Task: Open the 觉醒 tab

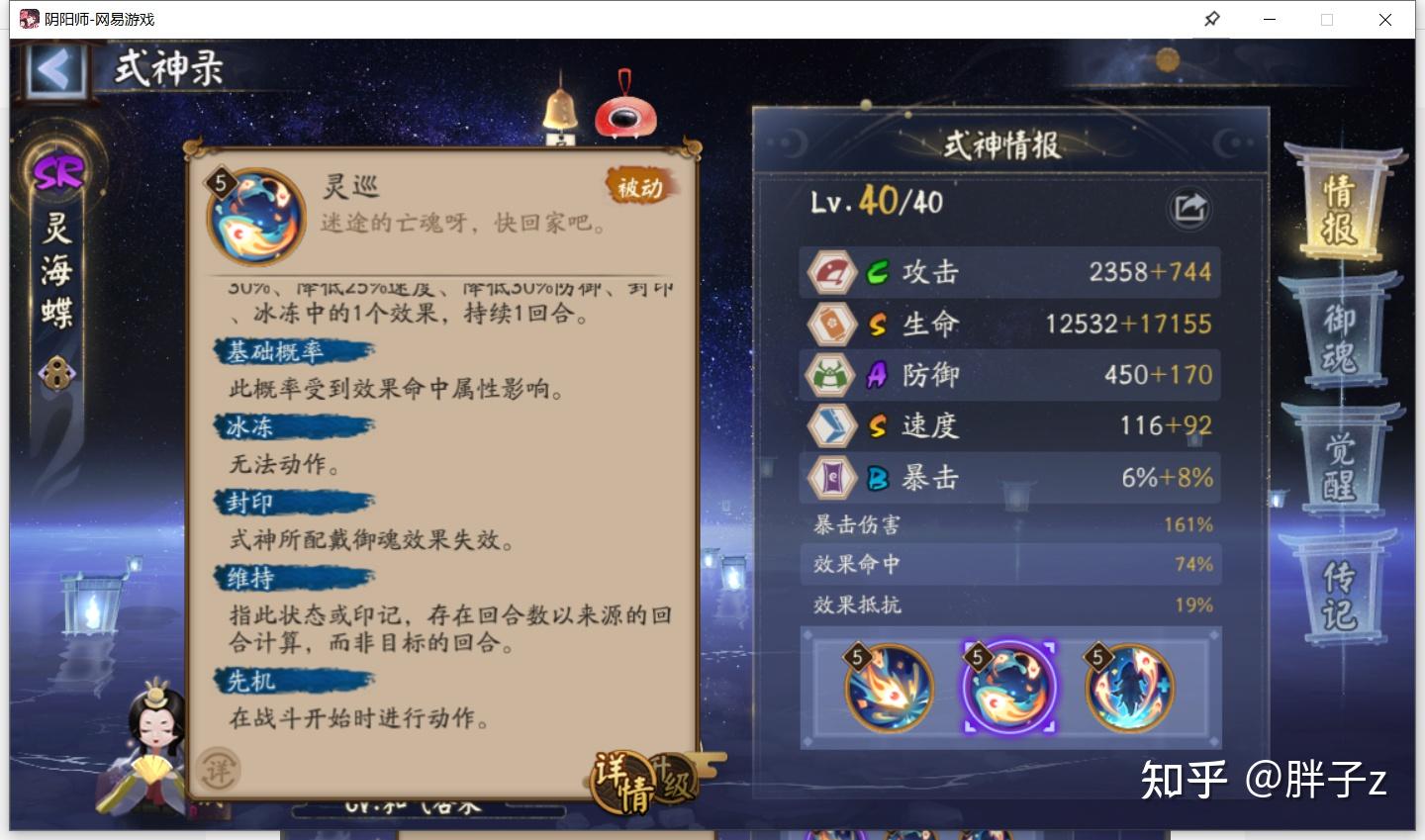Action: (1340, 468)
